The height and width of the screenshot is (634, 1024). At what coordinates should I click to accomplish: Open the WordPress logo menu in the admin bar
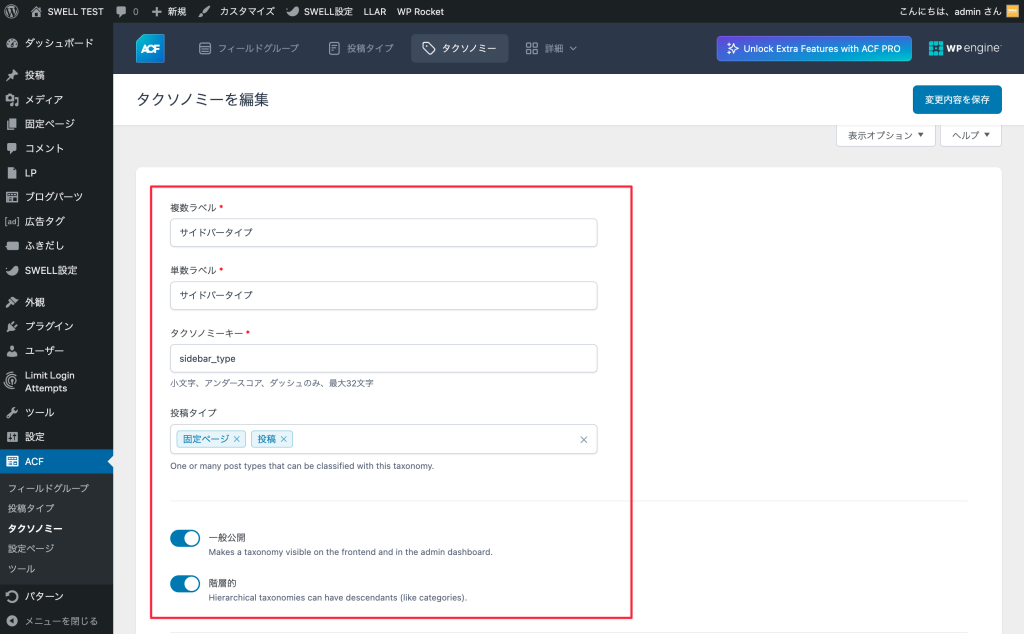11,12
